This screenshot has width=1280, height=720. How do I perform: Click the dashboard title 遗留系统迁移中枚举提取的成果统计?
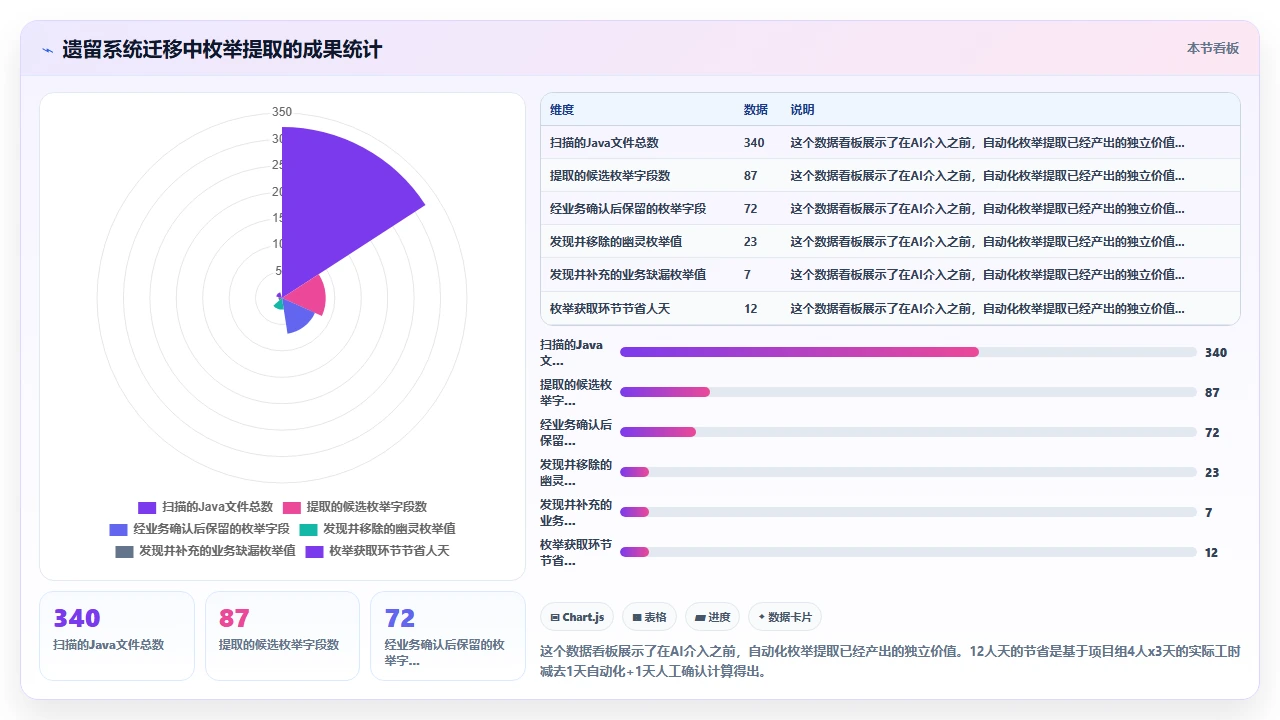pyautogui.click(x=222, y=49)
